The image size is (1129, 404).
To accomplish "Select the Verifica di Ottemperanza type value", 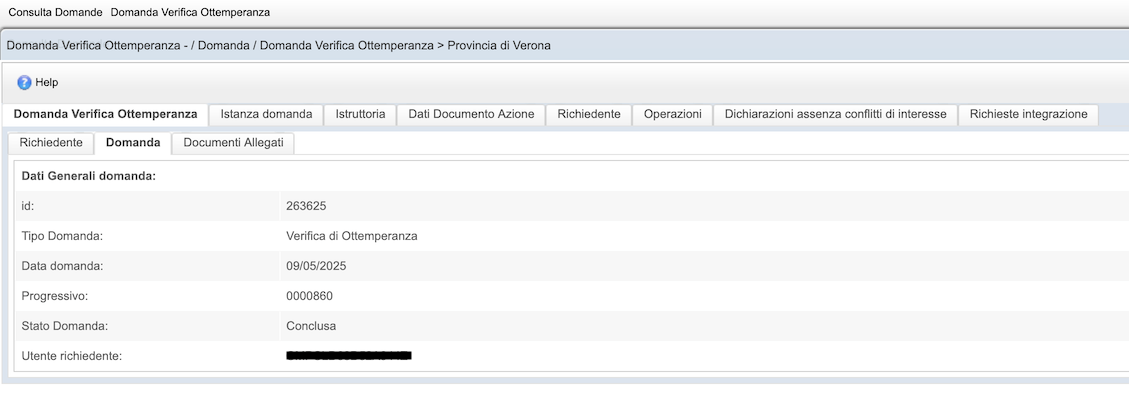I will pyautogui.click(x=351, y=236).
